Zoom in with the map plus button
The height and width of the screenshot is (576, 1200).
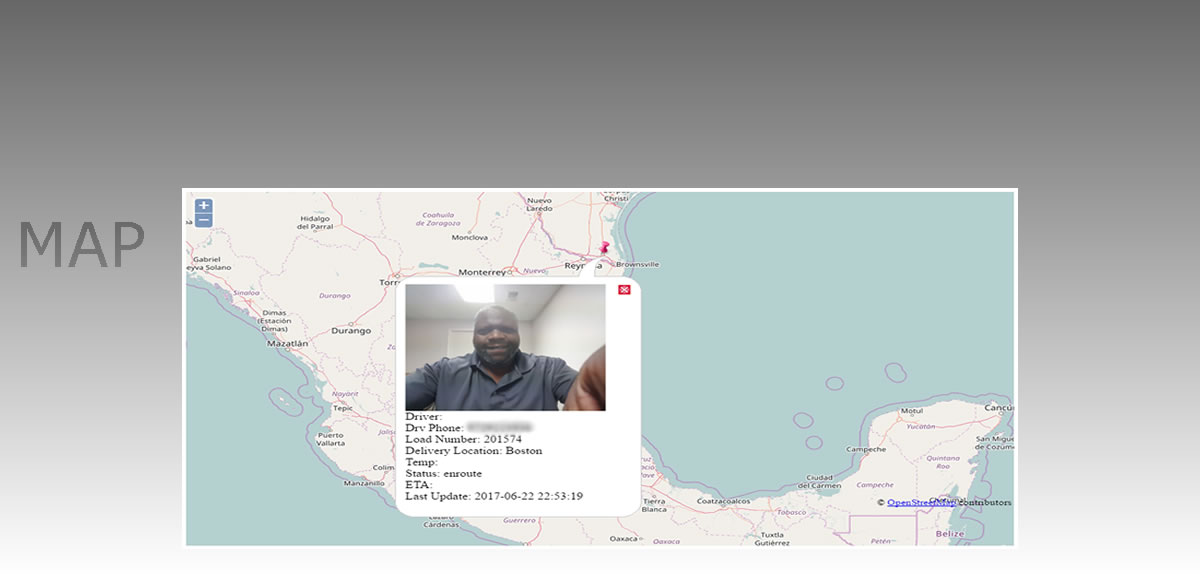coord(203,206)
